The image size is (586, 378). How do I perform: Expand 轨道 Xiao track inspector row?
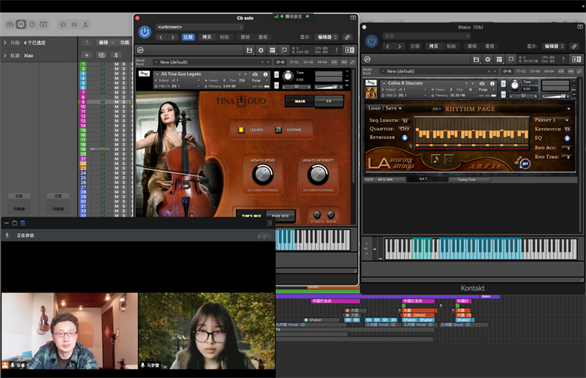(x=5, y=55)
